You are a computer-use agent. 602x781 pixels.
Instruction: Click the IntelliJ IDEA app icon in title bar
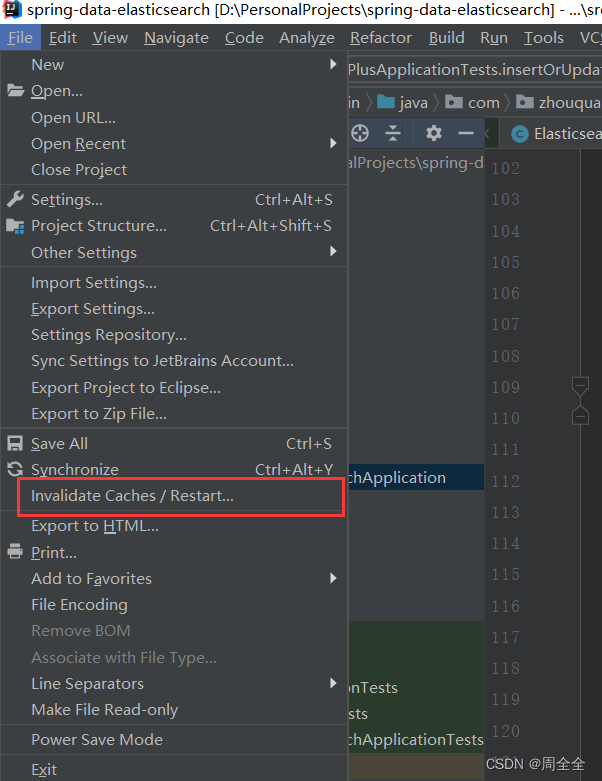click(x=12, y=10)
